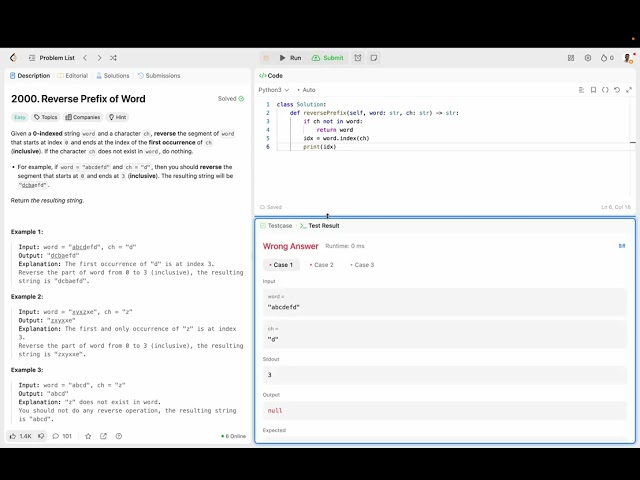640x480 pixels.
Task: Click code line 5 idx = word.index(ch)
Action: (336, 138)
